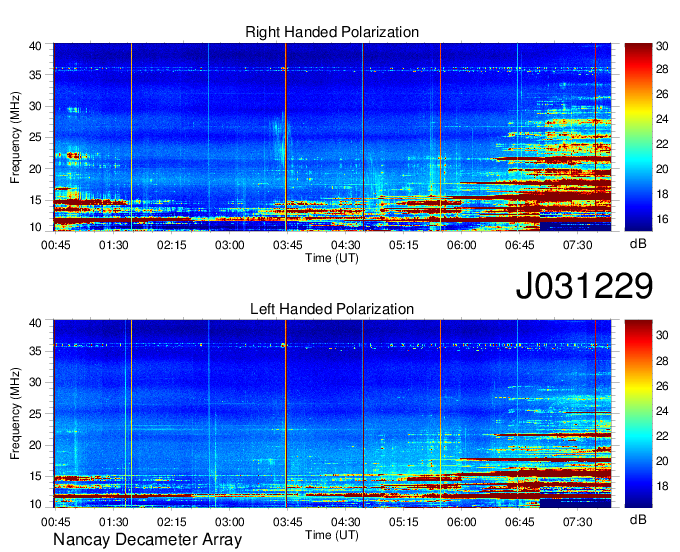Click the 04:30 time tick of the left-handed plot
680x552 pixels.
click(x=346, y=522)
